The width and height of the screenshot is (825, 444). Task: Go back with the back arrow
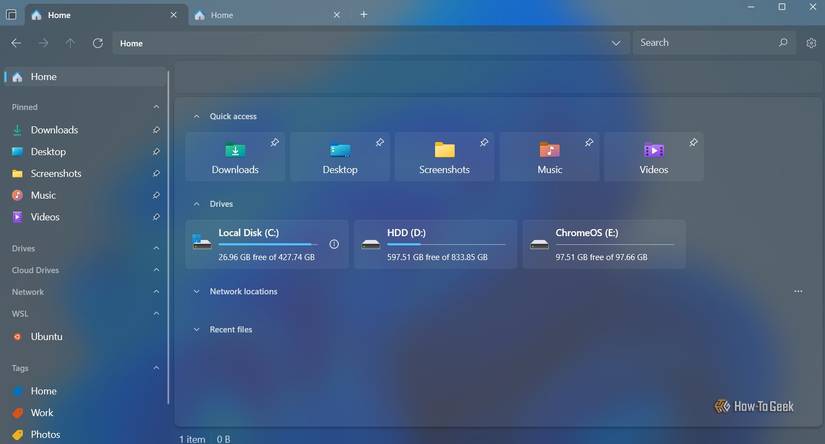click(x=16, y=43)
